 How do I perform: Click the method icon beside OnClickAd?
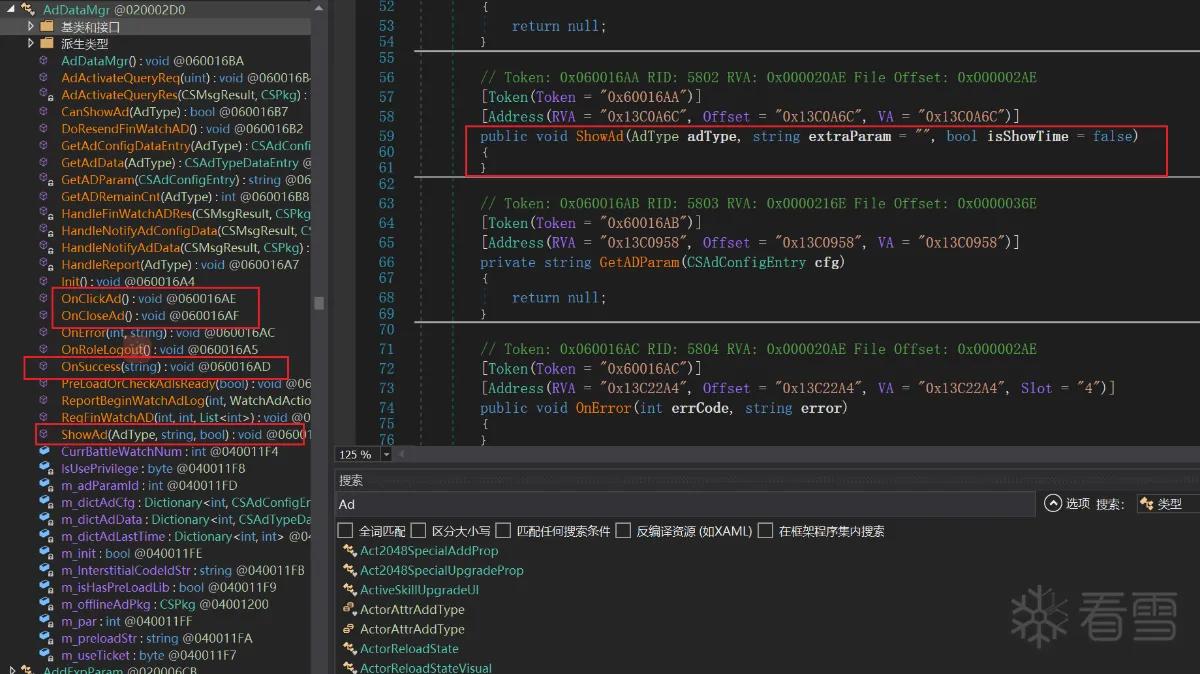[x=43, y=298]
